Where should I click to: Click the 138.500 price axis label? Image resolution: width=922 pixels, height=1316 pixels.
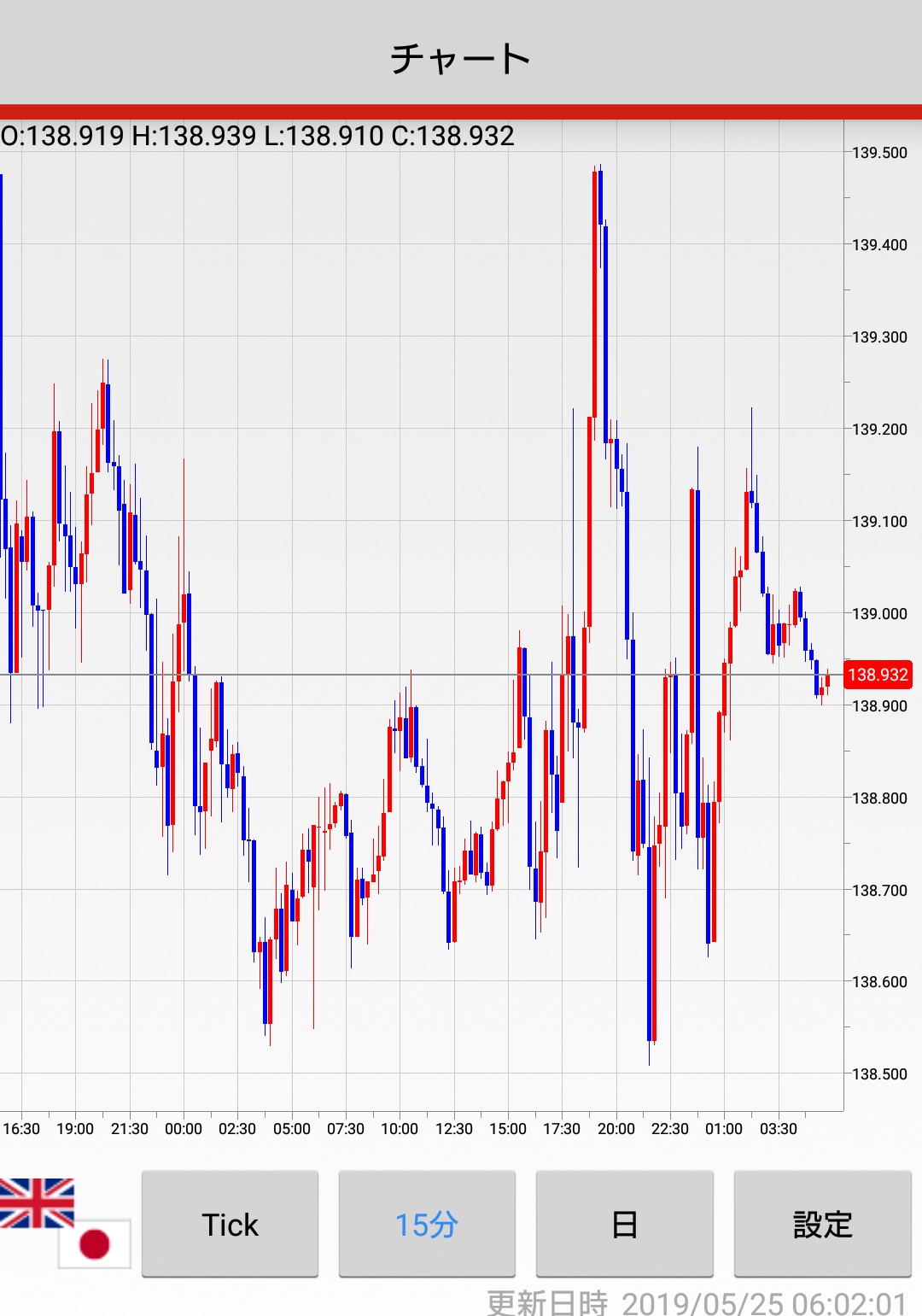coord(879,1073)
